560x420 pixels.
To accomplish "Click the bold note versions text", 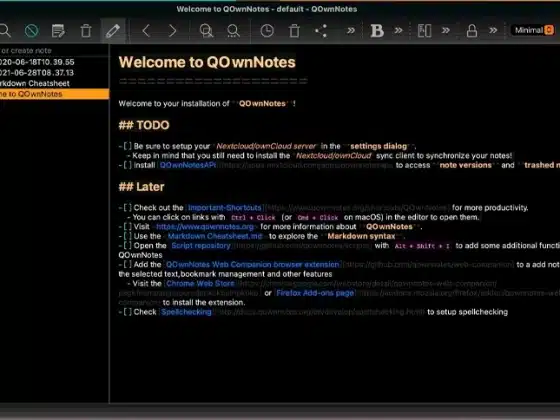I will click(x=465, y=165).
